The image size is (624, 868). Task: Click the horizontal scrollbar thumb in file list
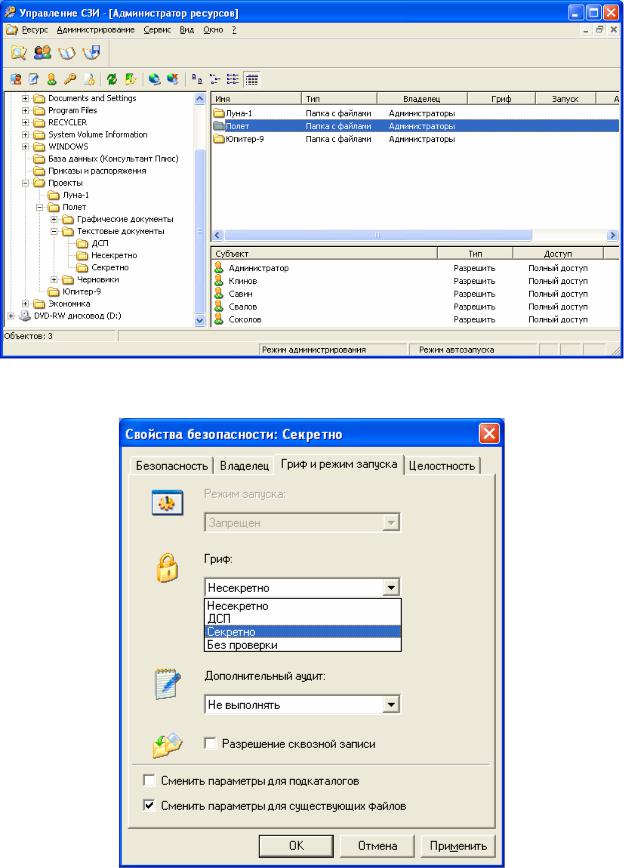coord(378,235)
